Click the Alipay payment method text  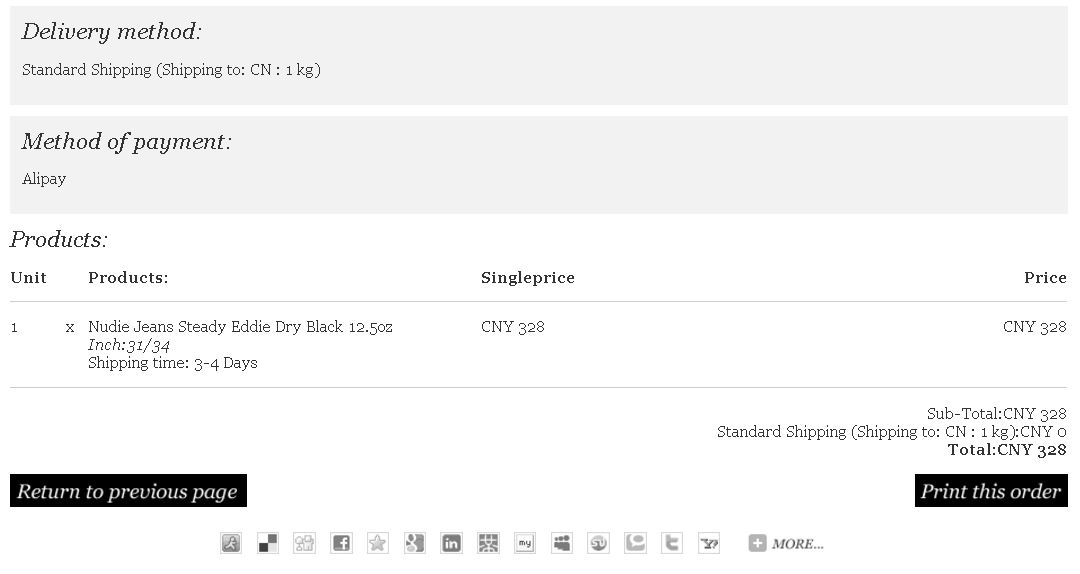[44, 179]
